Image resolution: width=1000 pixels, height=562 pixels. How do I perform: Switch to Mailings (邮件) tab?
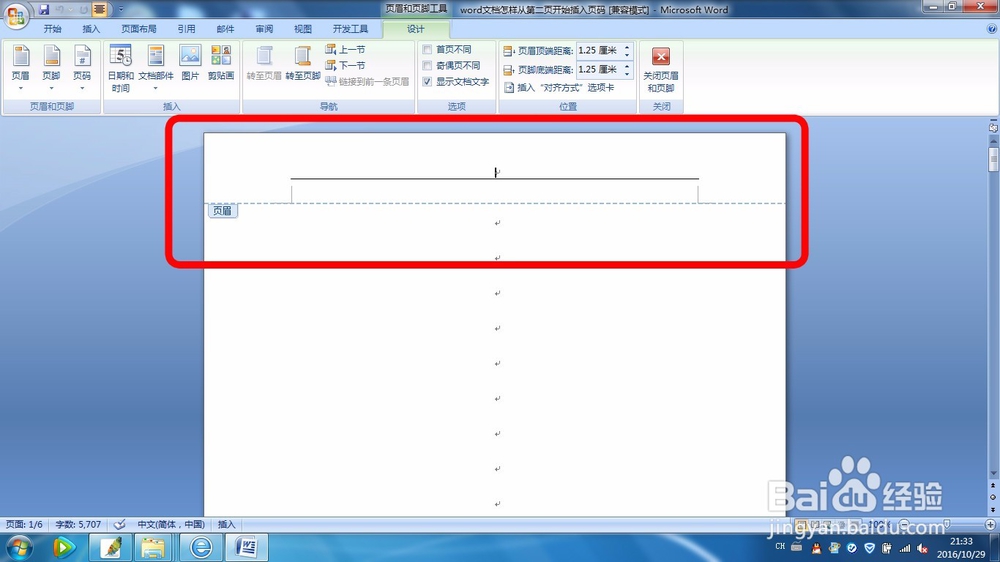tap(225, 29)
